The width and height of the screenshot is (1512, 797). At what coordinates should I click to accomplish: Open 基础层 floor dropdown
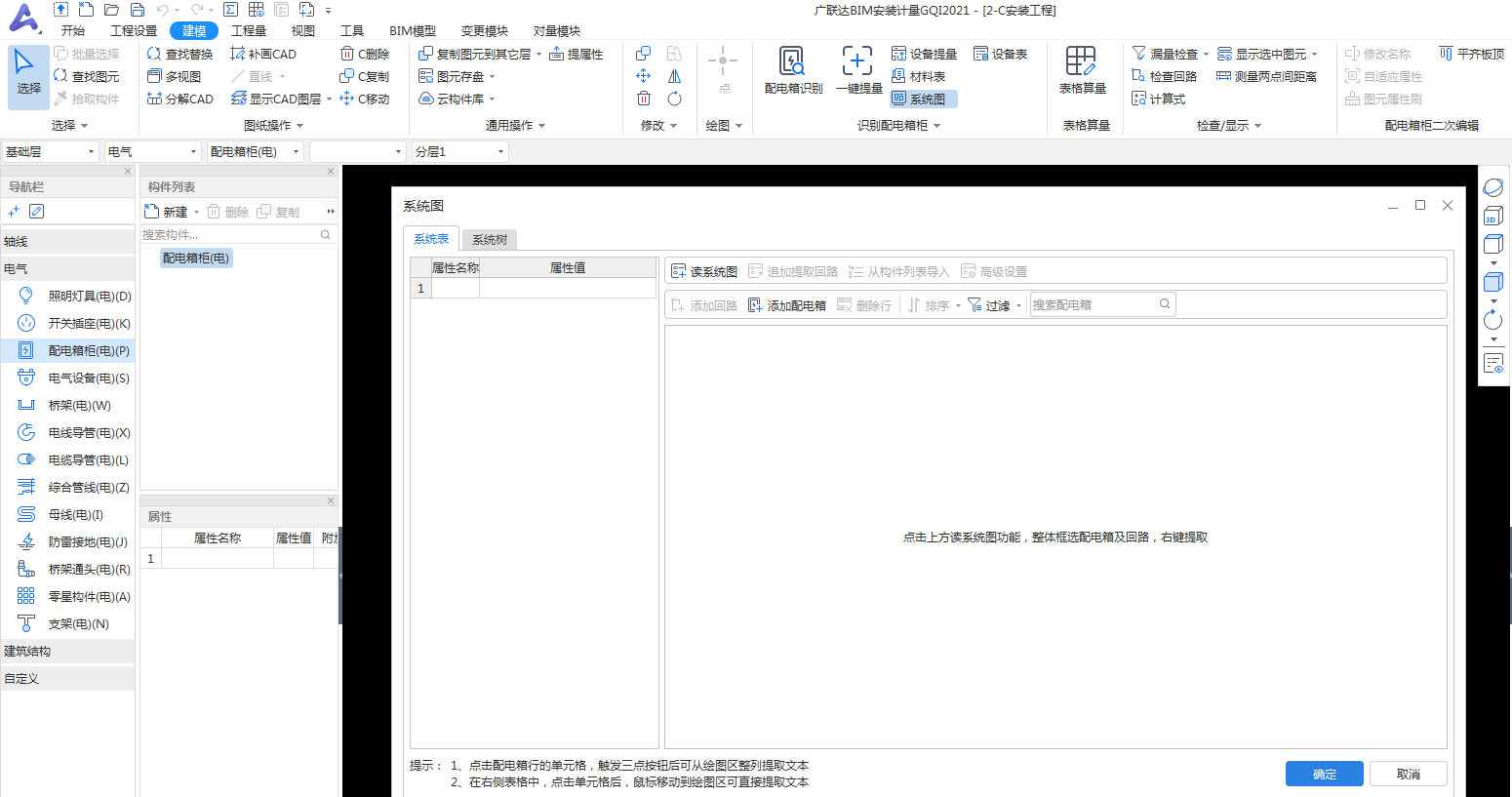[50, 151]
